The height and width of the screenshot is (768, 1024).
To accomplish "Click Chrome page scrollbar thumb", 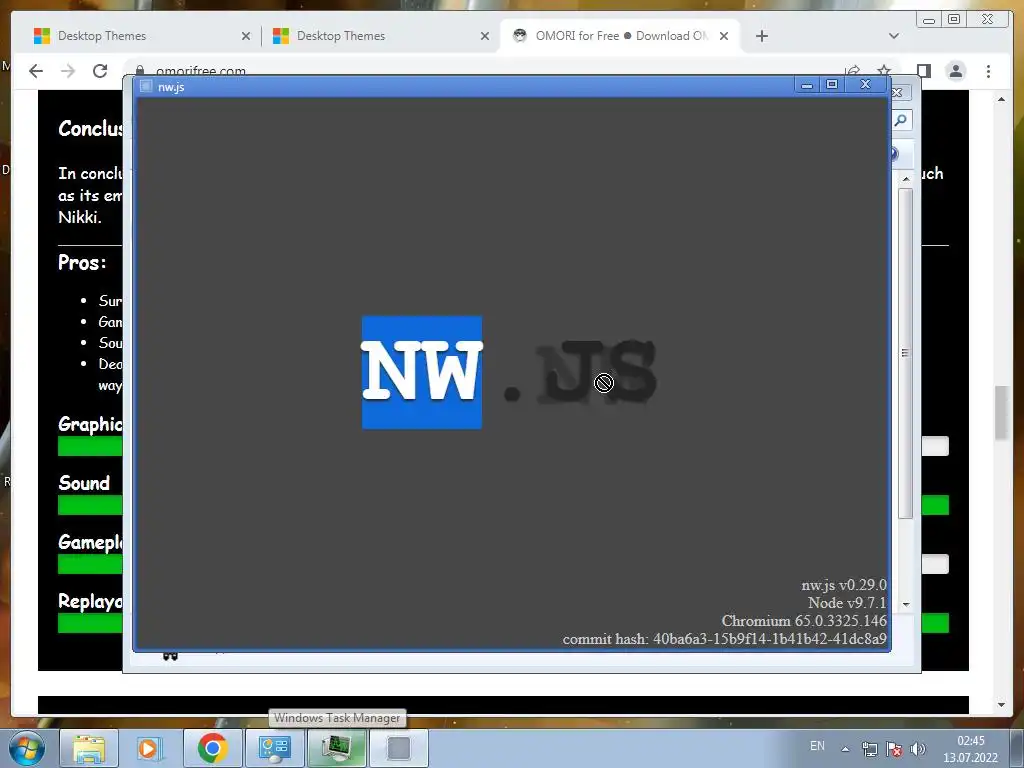I will 1002,413.
